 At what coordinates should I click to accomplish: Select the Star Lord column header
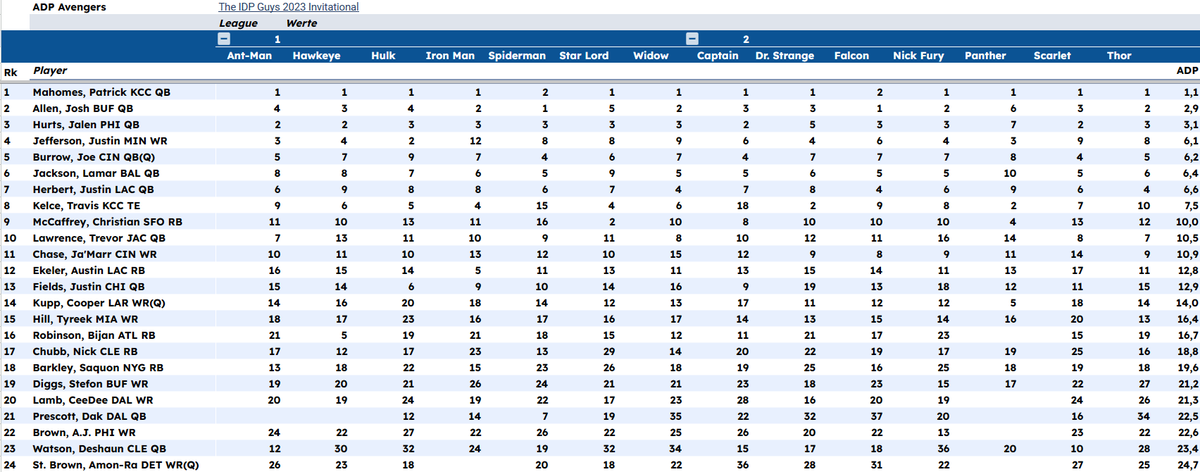[x=585, y=56]
